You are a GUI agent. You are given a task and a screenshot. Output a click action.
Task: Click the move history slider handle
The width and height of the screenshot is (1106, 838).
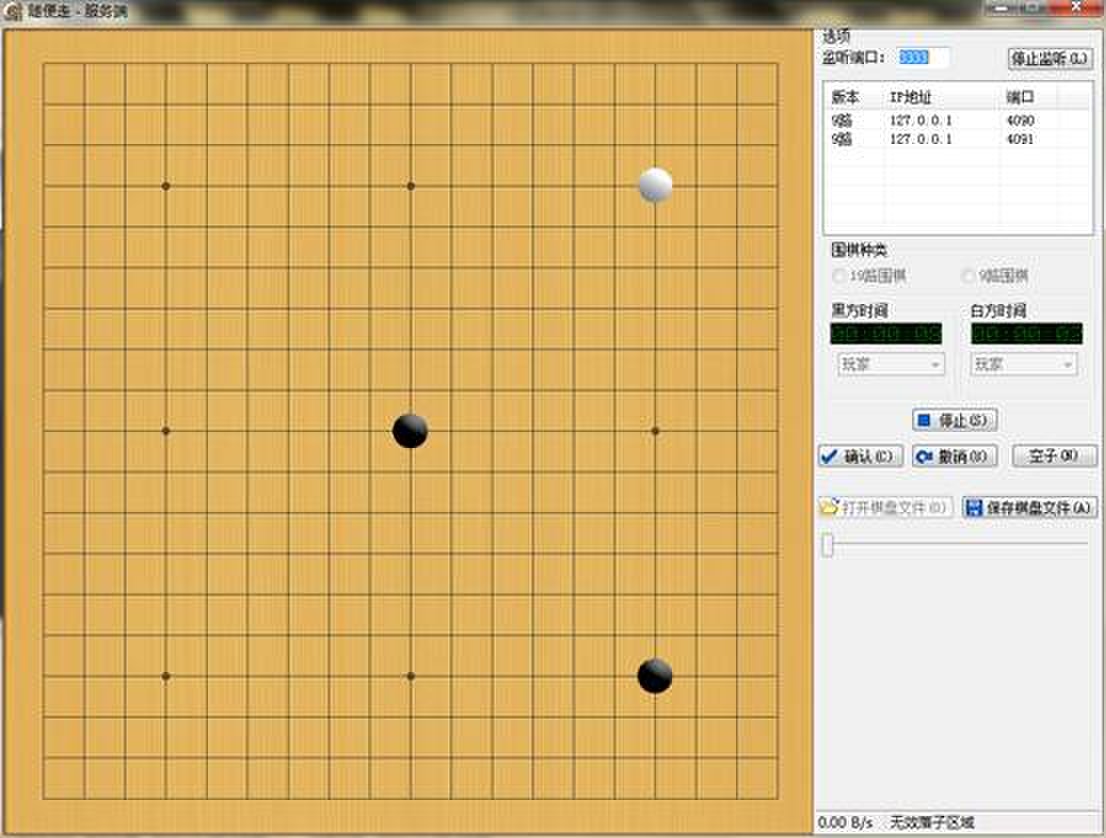(x=828, y=545)
